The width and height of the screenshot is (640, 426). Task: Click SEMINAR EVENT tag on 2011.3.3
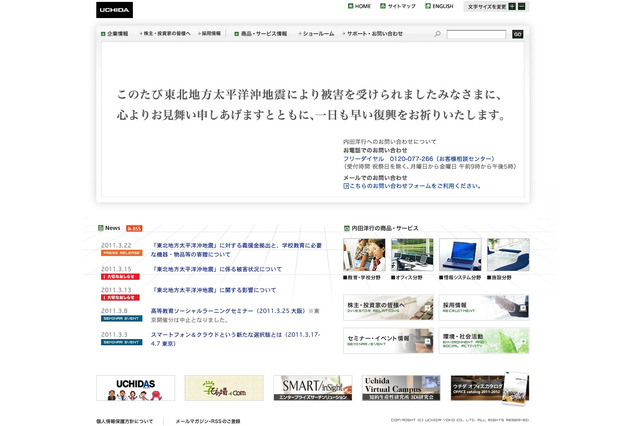coord(122,342)
